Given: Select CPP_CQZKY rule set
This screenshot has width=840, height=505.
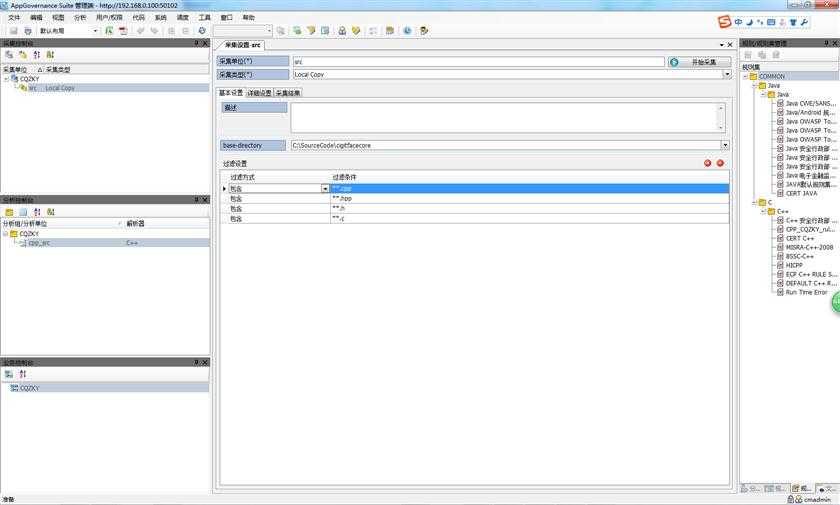Looking at the screenshot, I should pos(810,230).
